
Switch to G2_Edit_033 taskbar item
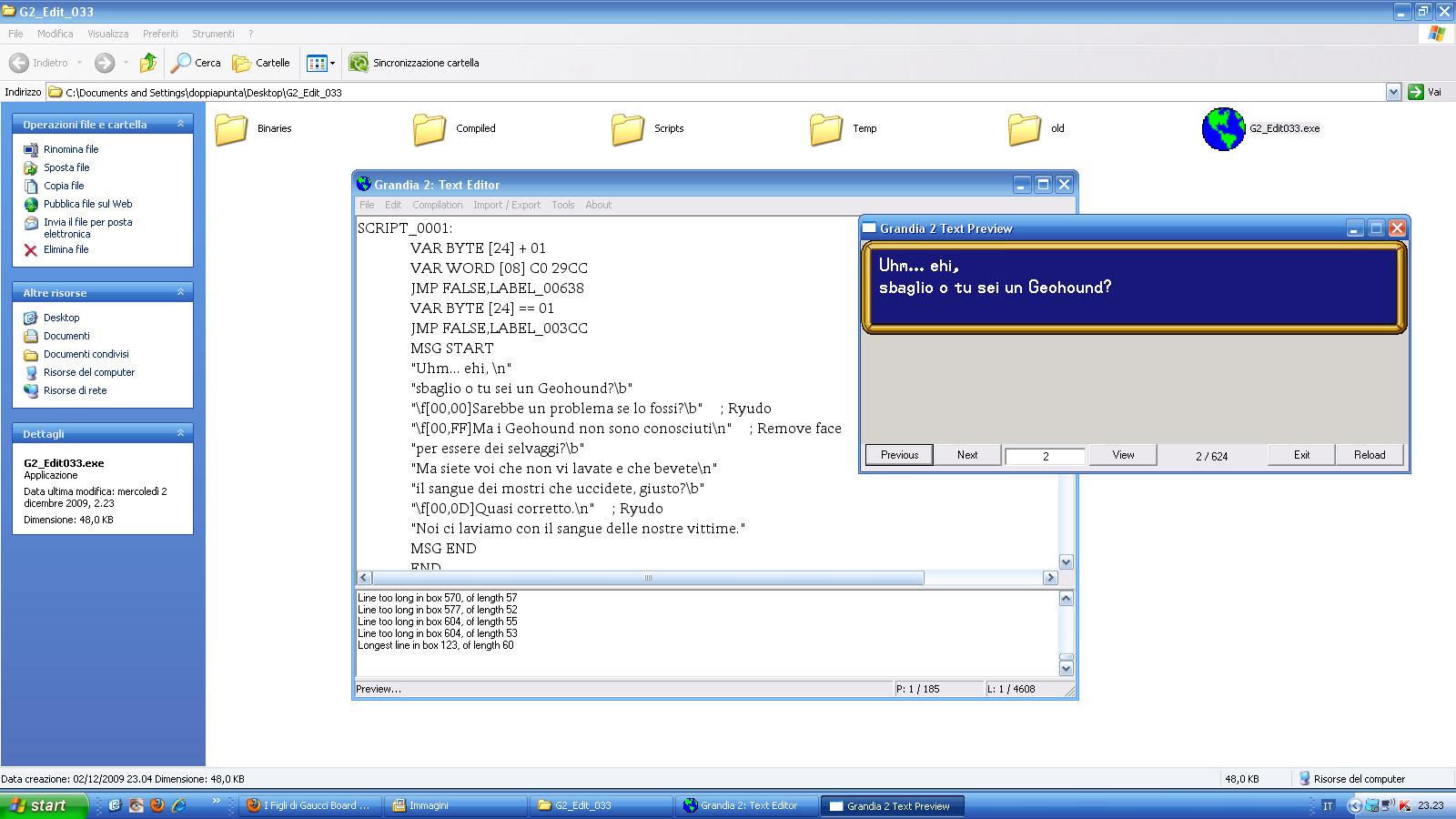pyautogui.click(x=602, y=805)
